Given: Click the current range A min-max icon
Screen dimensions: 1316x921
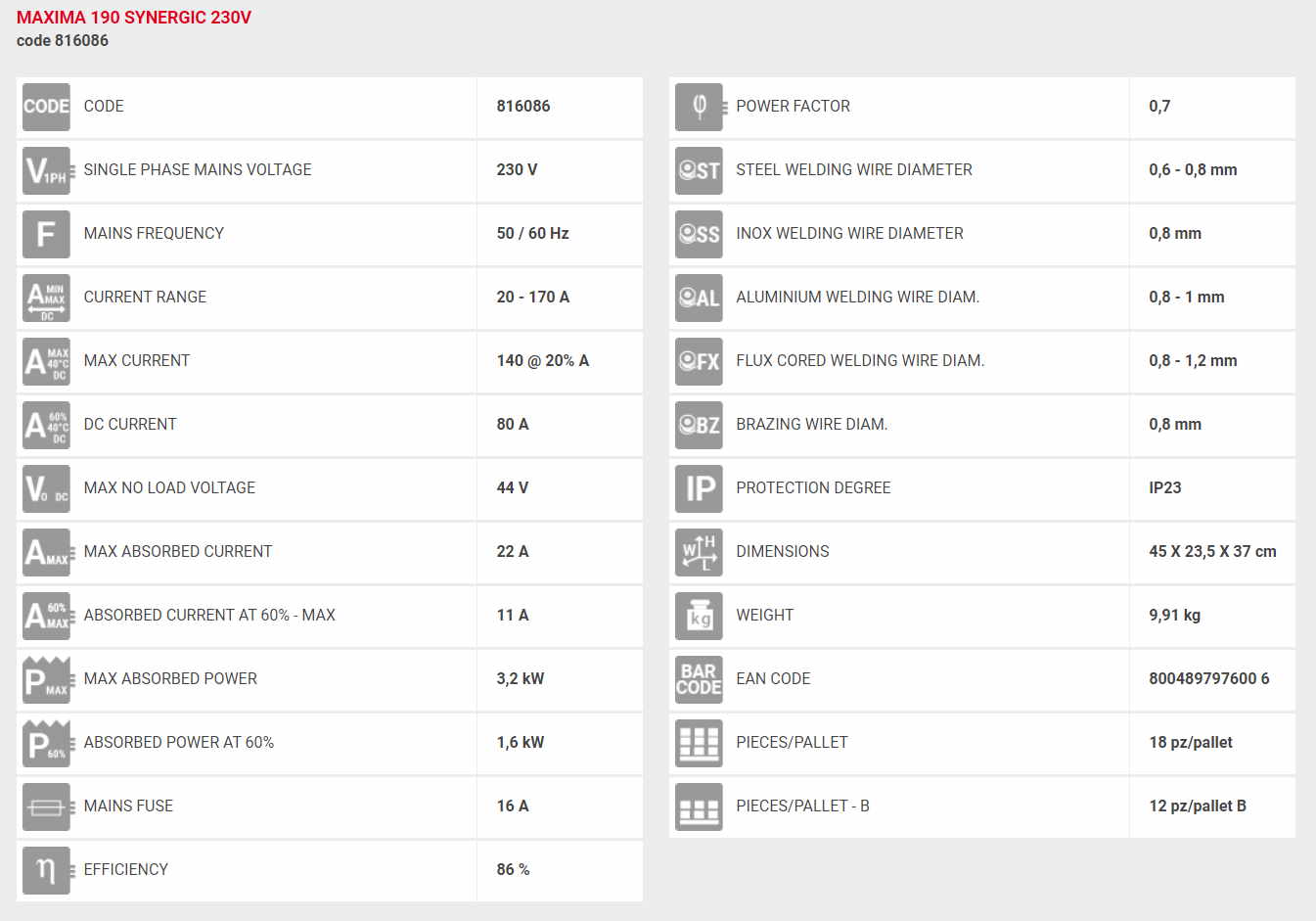Looking at the screenshot, I should 46,298.
